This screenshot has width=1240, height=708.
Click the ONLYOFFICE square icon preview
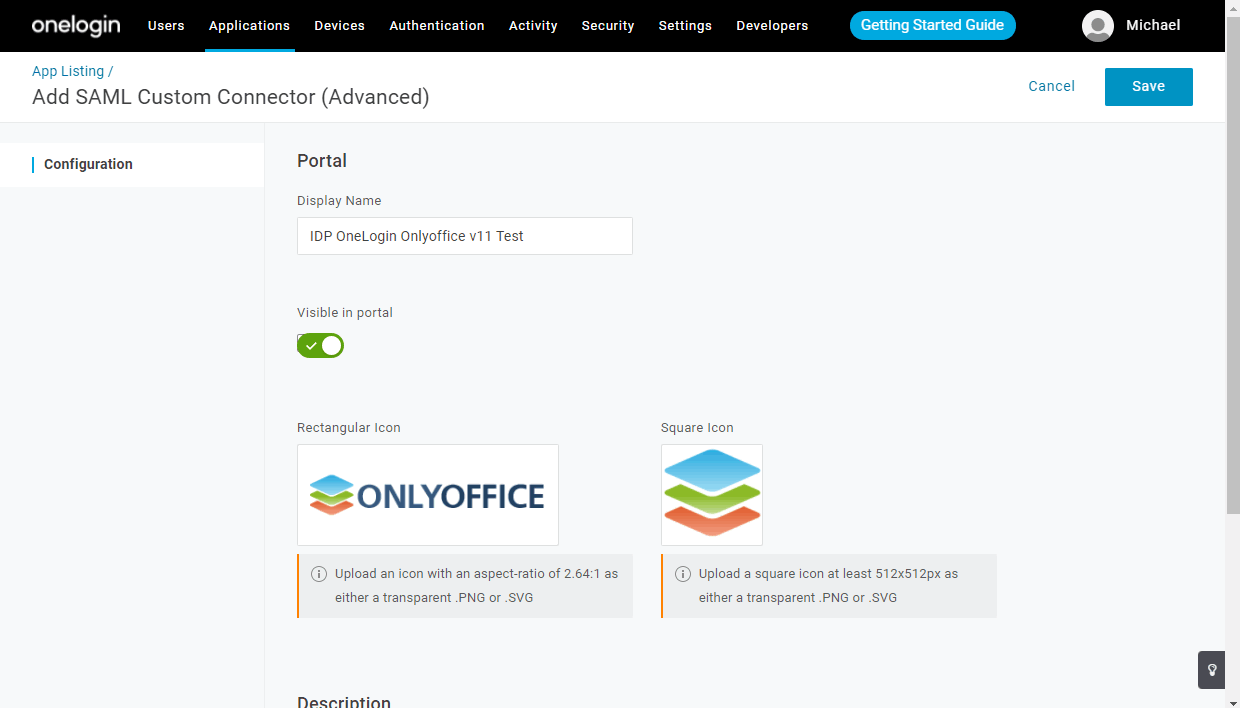coord(711,494)
